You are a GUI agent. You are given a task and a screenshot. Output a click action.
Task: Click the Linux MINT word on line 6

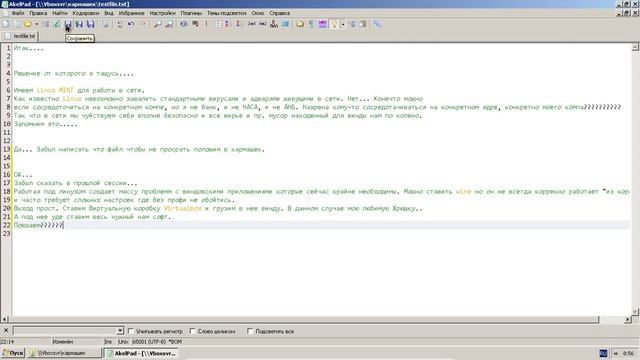click(x=55, y=90)
